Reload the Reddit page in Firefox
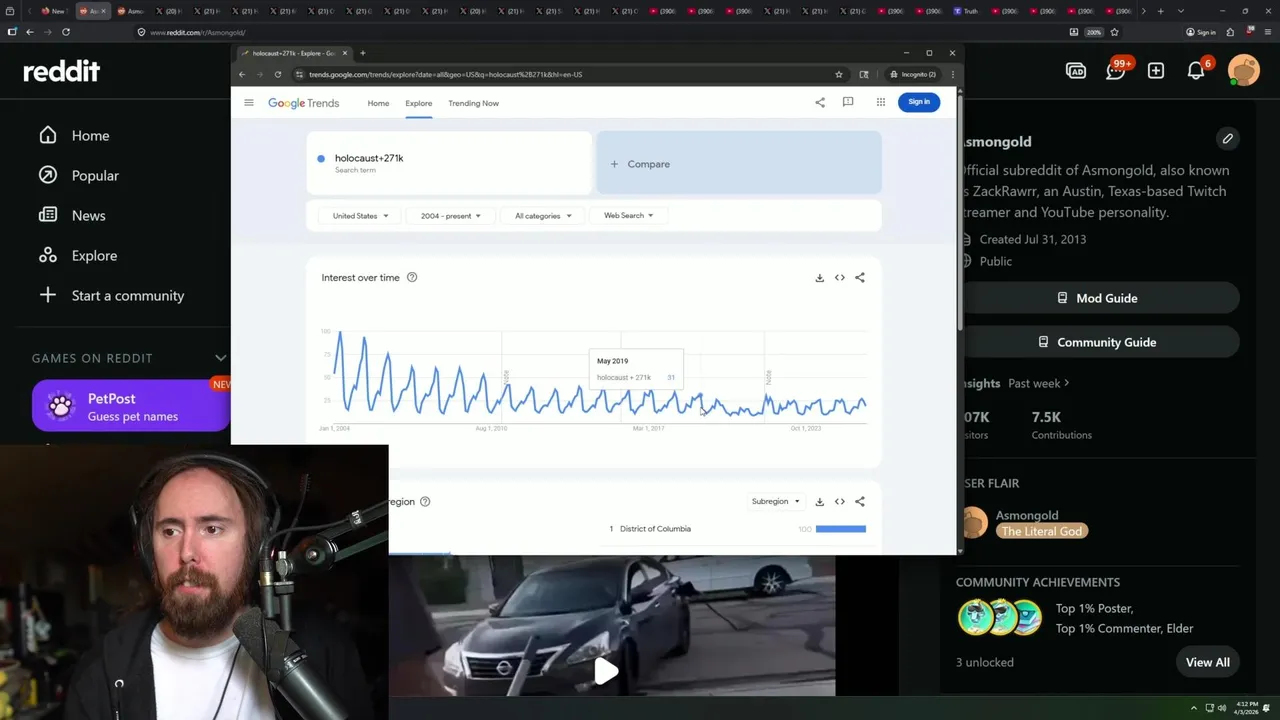The image size is (1280, 720). click(x=66, y=32)
